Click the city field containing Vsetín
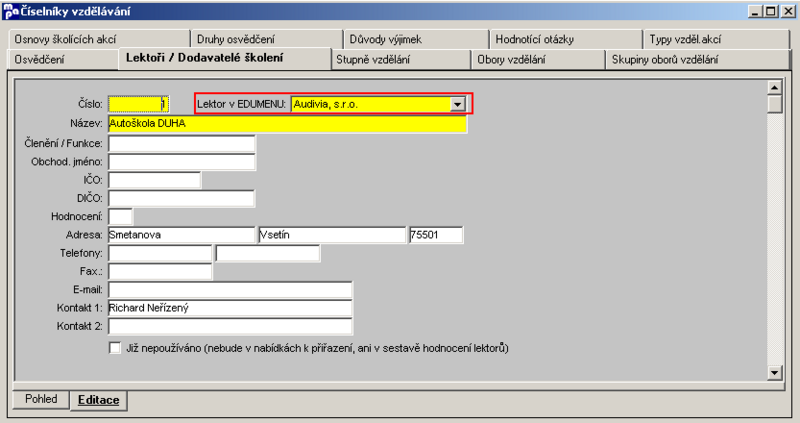This screenshot has height=423, width=800. click(332, 235)
